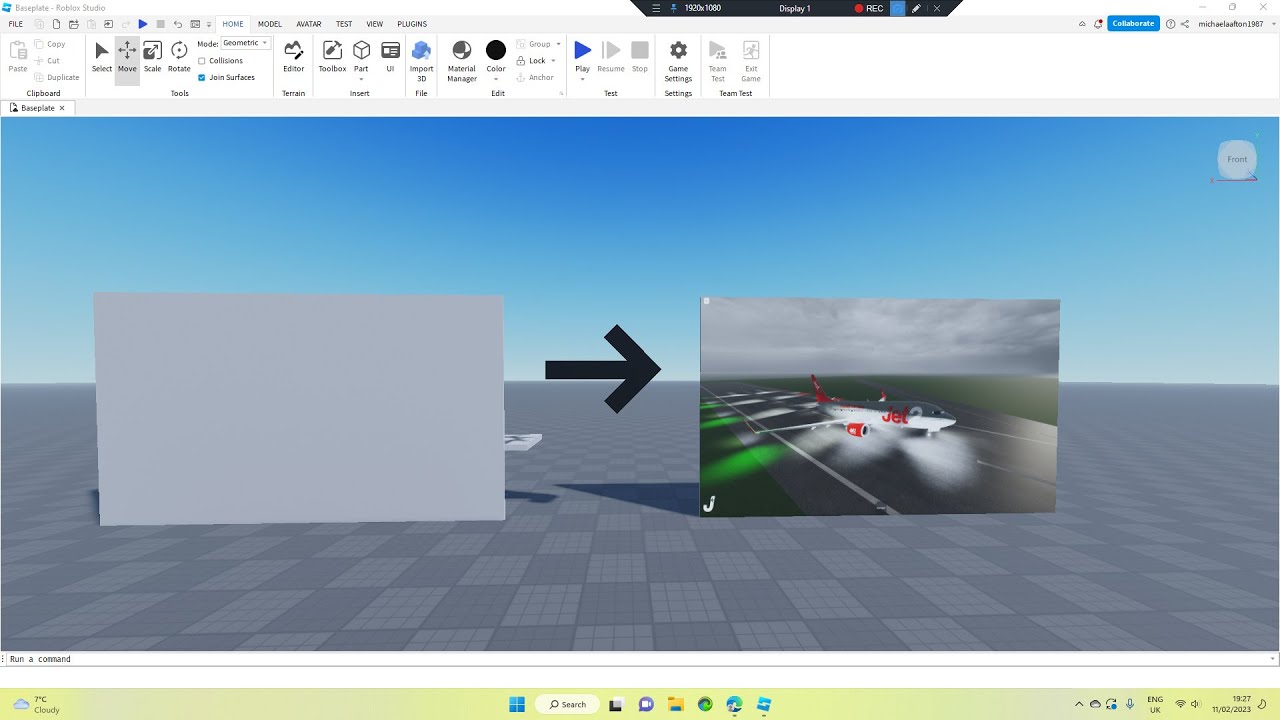Image resolution: width=1280 pixels, height=720 pixels.
Task: Select the Jet2 airplane image part
Action: pos(879,406)
